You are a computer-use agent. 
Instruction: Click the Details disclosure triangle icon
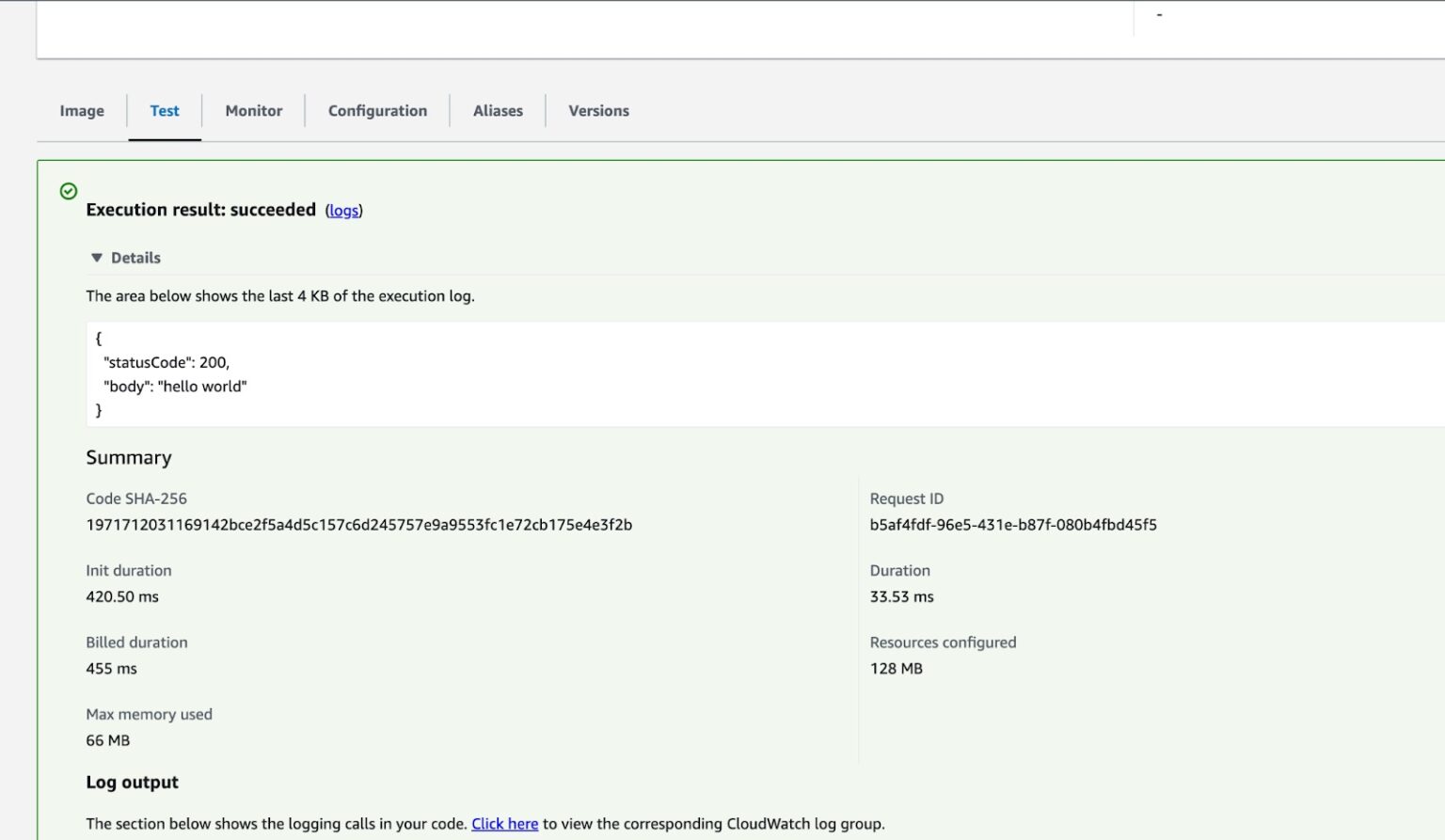97,257
